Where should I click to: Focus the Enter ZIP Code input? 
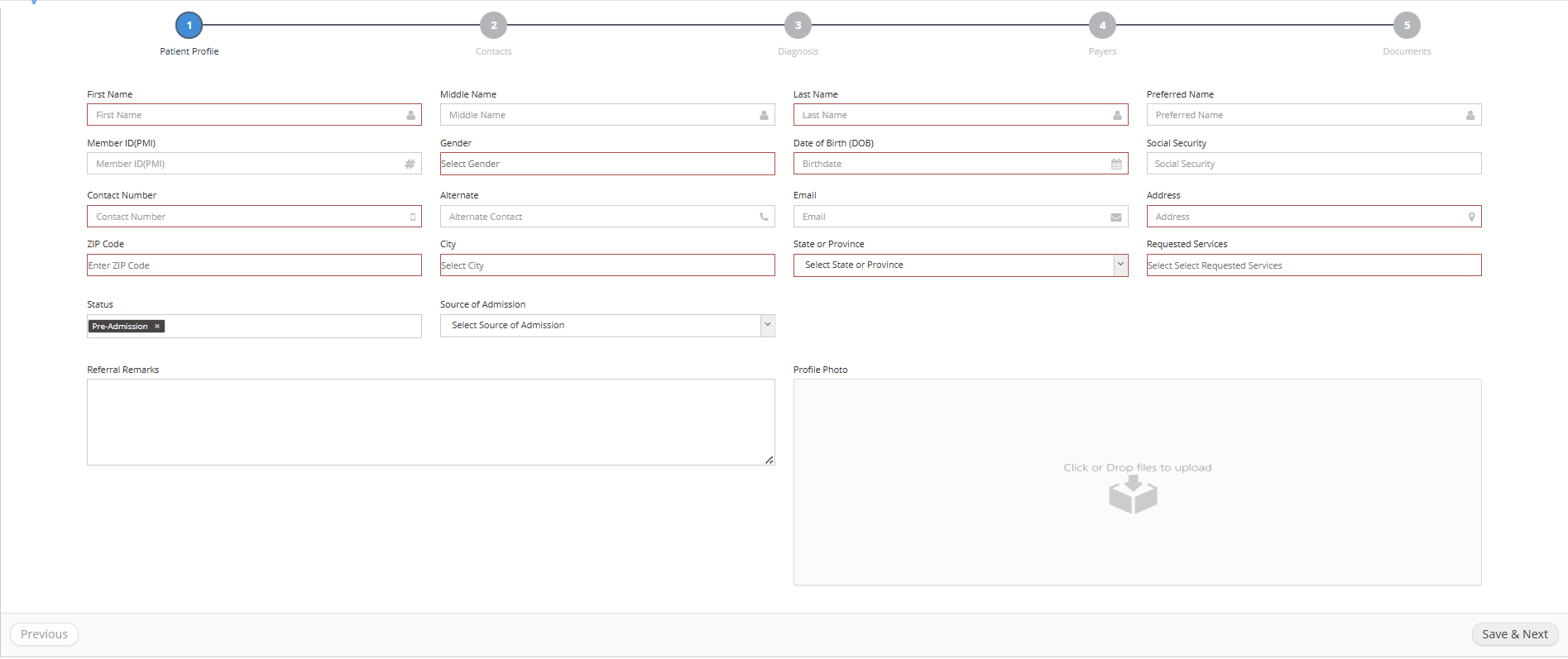tap(254, 265)
